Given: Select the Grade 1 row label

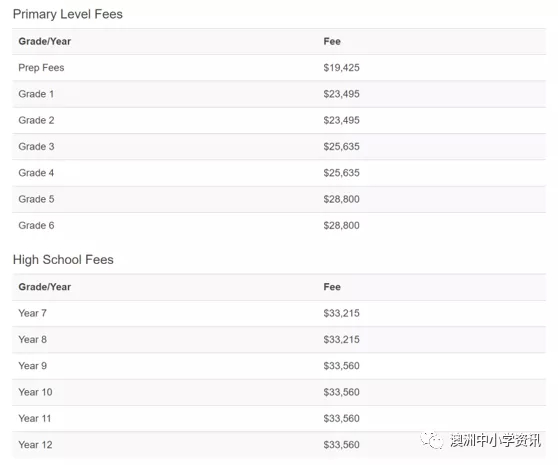Looking at the screenshot, I should [36, 94].
